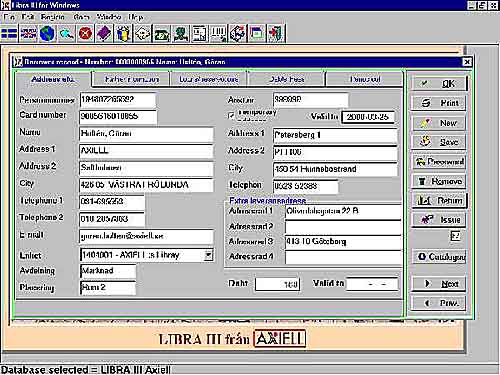
Task: Click the Save button
Action: pos(439,142)
